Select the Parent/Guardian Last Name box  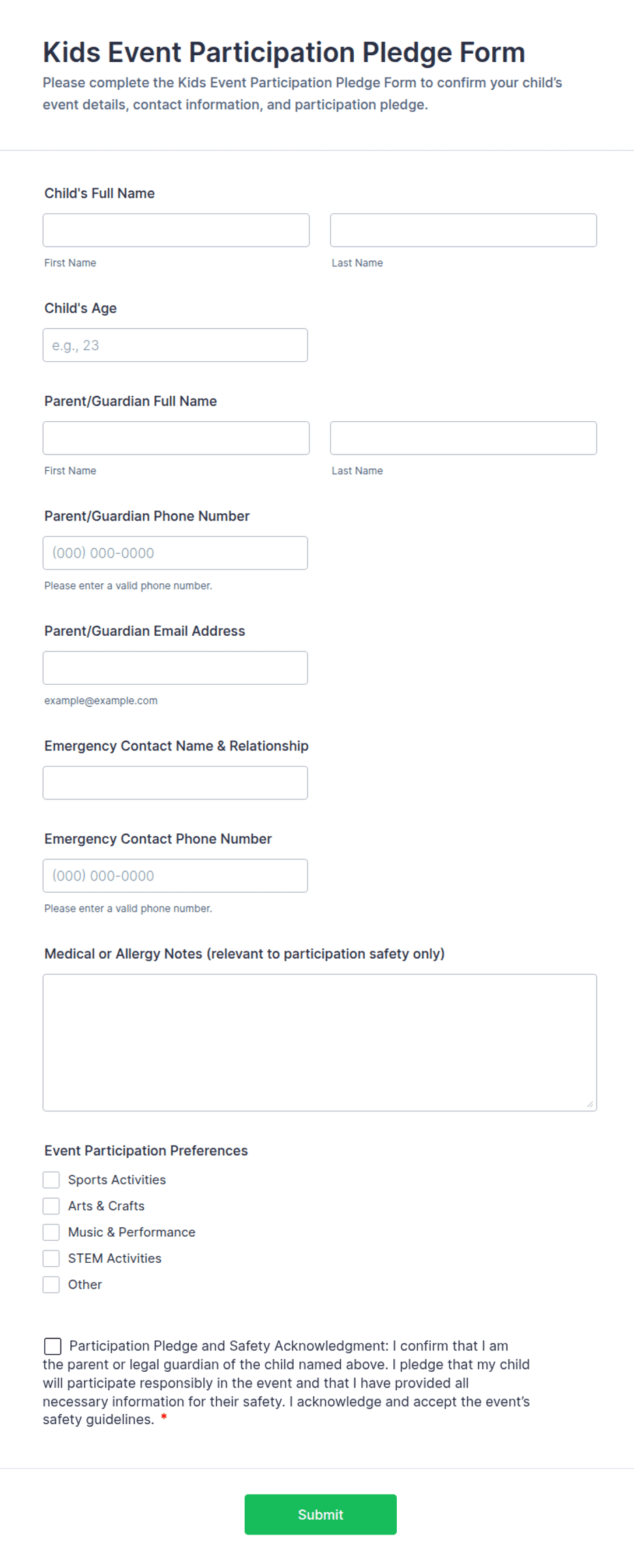coord(464,438)
